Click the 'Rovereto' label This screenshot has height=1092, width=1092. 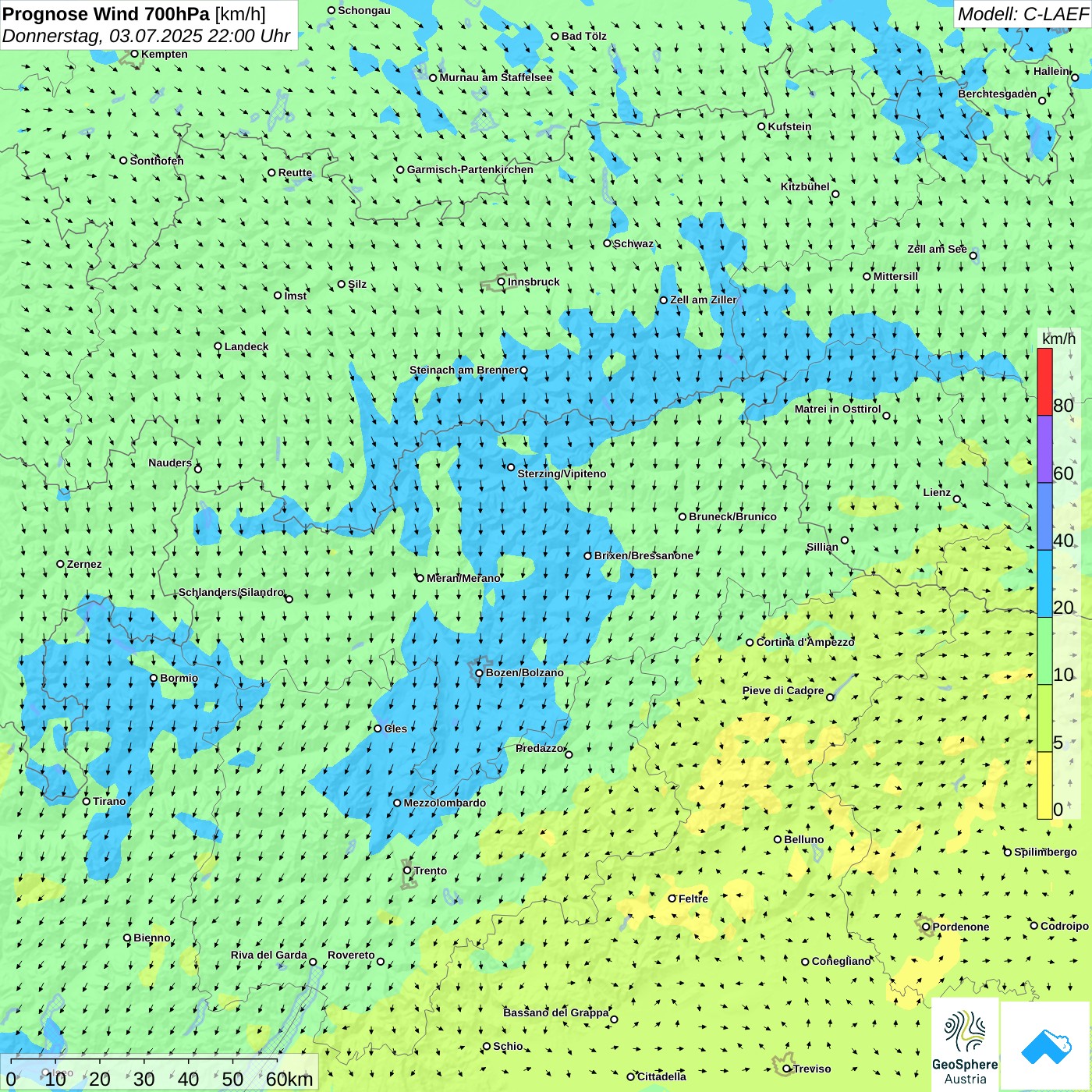click(351, 955)
